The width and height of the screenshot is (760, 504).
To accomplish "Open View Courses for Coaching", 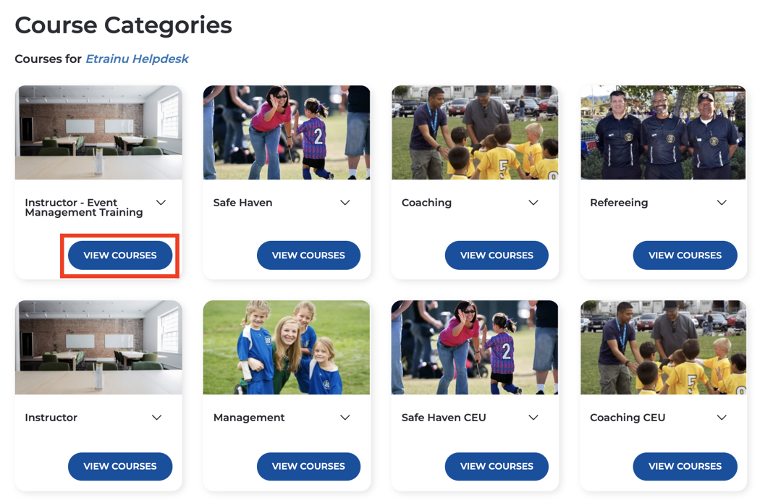I will click(497, 255).
